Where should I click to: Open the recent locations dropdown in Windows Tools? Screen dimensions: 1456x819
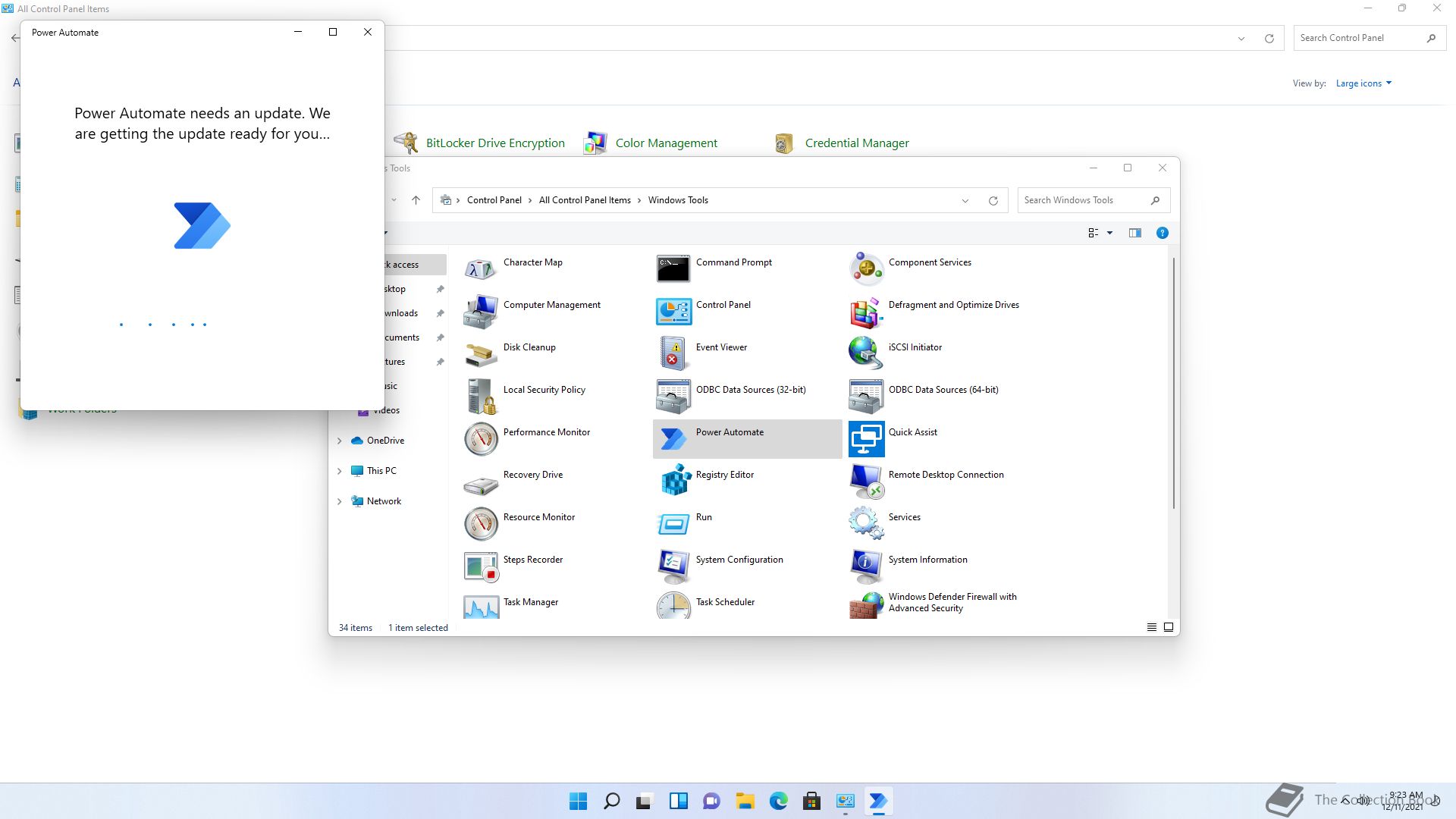coord(394,200)
